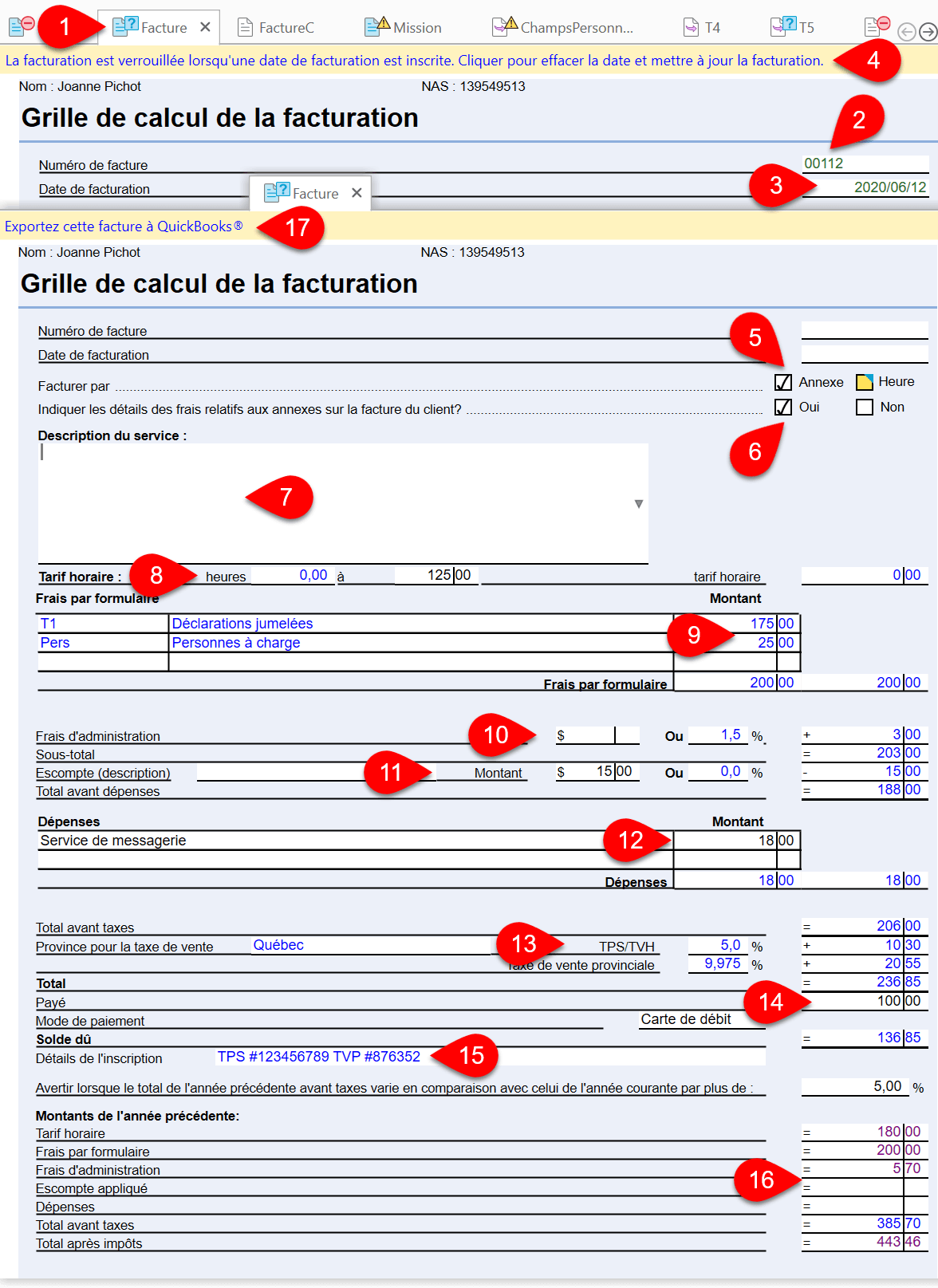Click the heures field showing 0,00
This screenshot has height=1288, width=938.
[291, 575]
